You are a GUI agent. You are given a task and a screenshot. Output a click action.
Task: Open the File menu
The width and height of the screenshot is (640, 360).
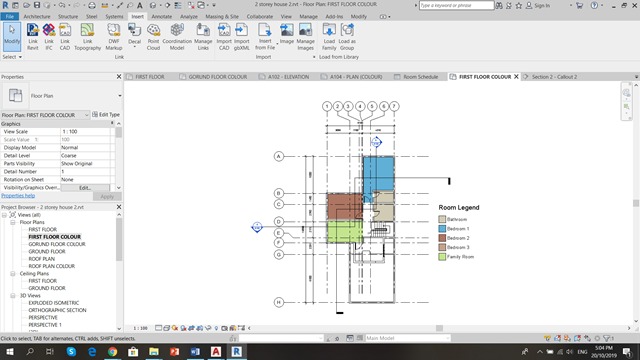tap(9, 16)
